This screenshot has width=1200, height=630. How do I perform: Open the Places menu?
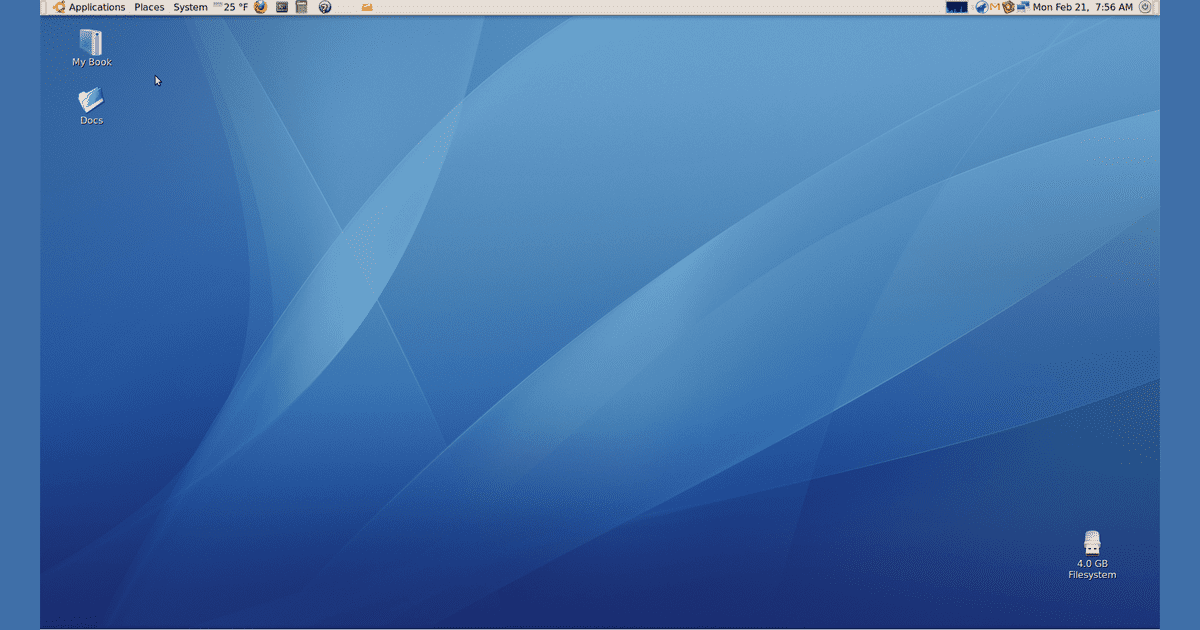(x=149, y=7)
